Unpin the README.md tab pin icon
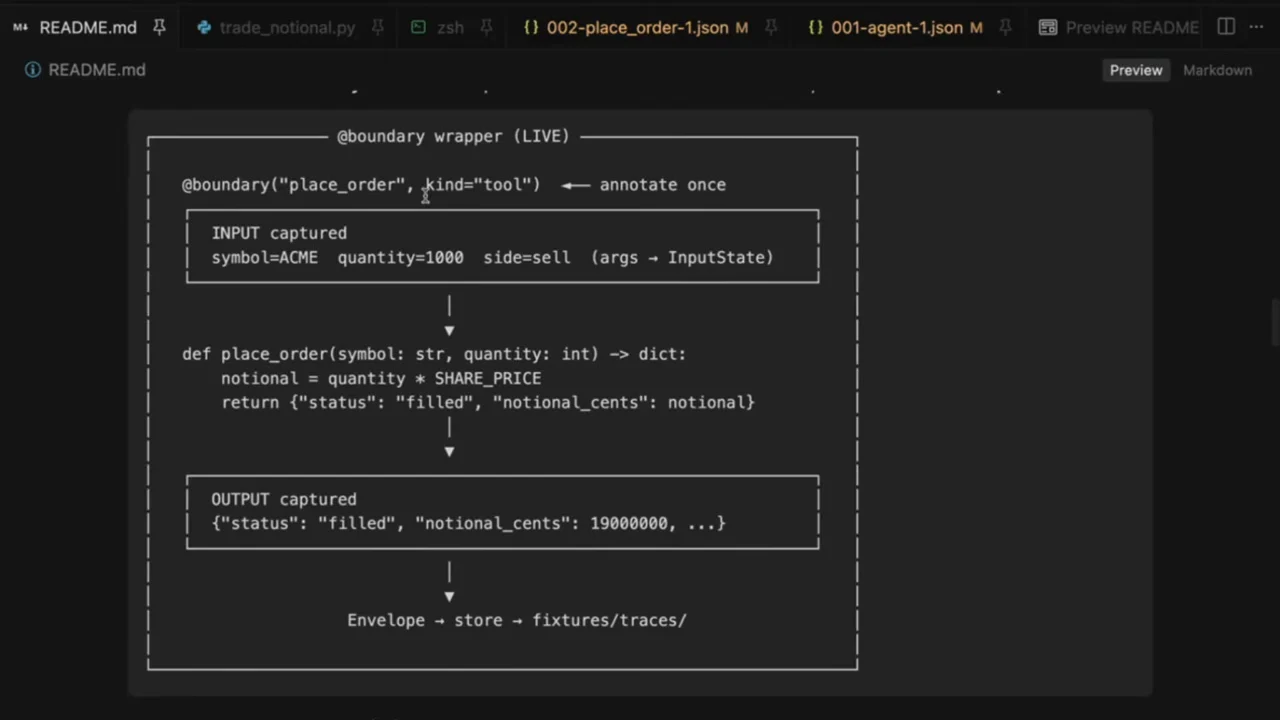 159,27
